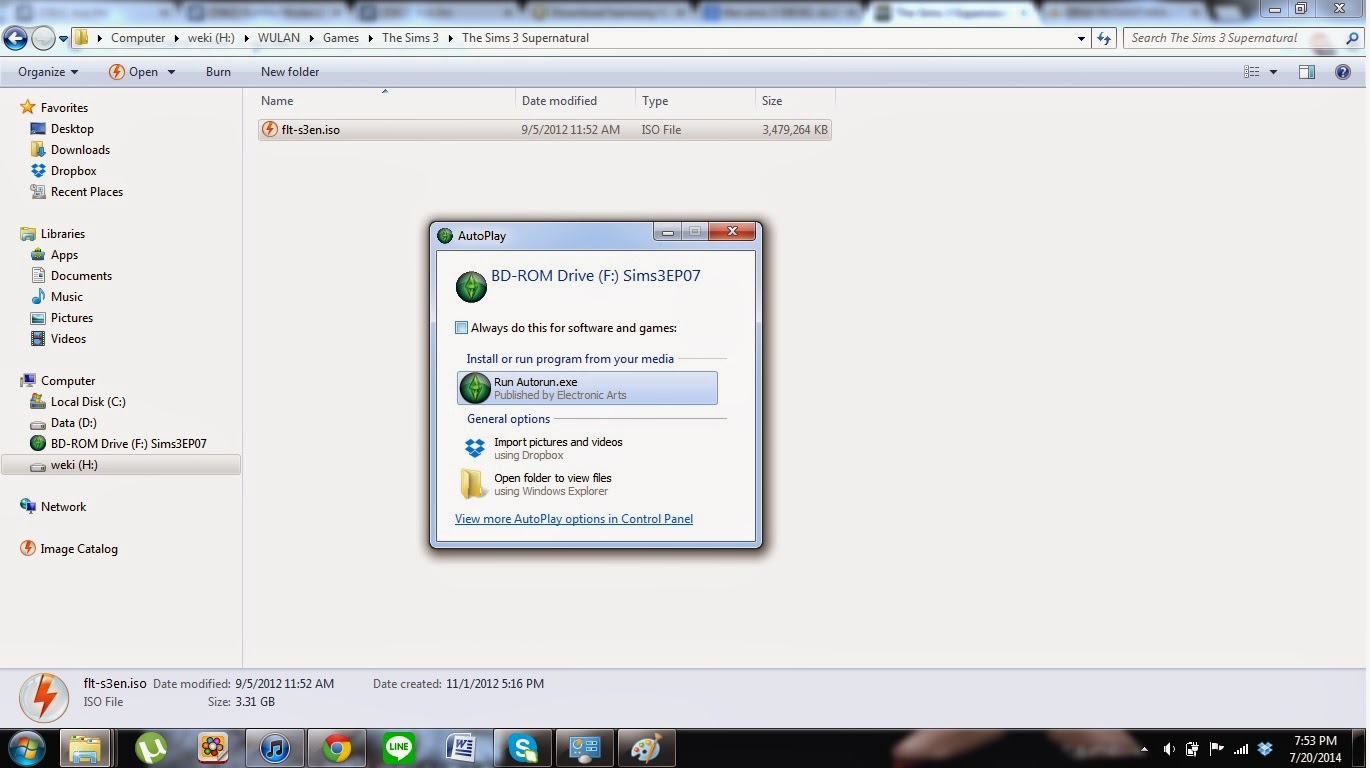Close the AutoPlay dialog
The width and height of the screenshot is (1370, 768).
point(732,232)
